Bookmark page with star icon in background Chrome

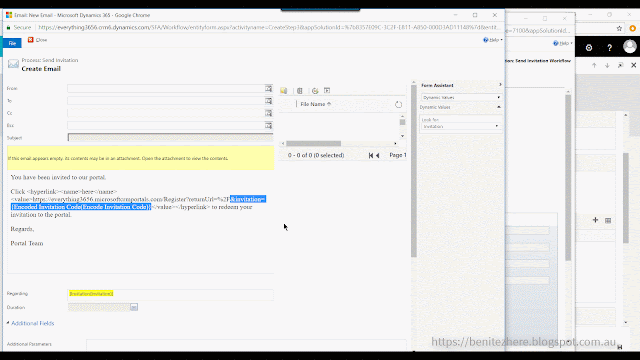click(x=619, y=29)
